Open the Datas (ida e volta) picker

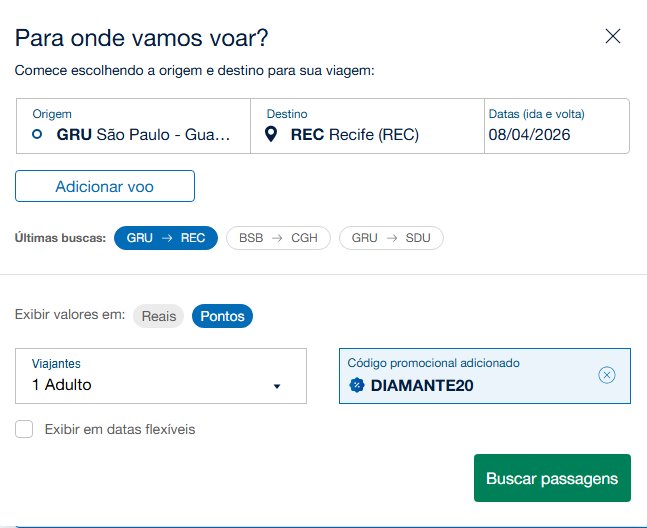coord(555,127)
